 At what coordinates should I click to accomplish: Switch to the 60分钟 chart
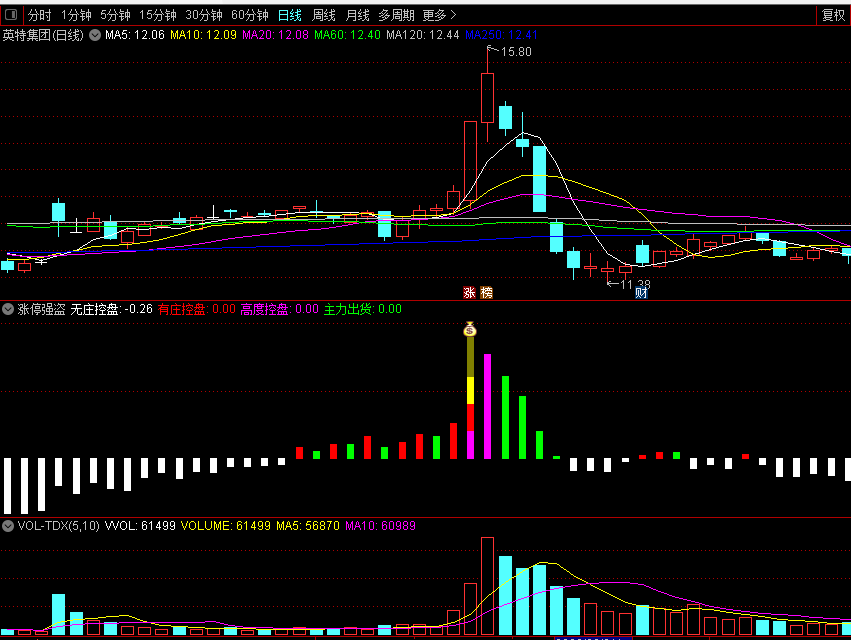click(250, 15)
